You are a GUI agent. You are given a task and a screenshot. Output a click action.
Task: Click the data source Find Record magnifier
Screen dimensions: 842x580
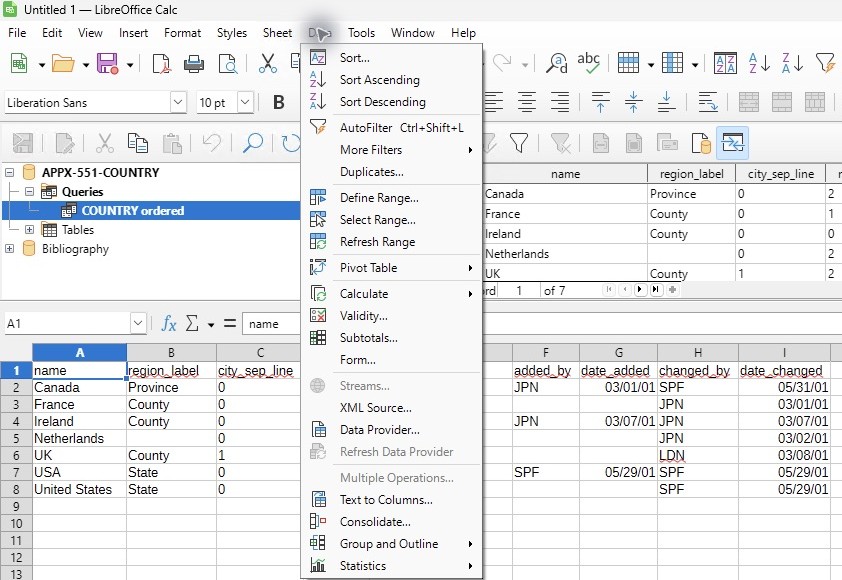(x=252, y=143)
